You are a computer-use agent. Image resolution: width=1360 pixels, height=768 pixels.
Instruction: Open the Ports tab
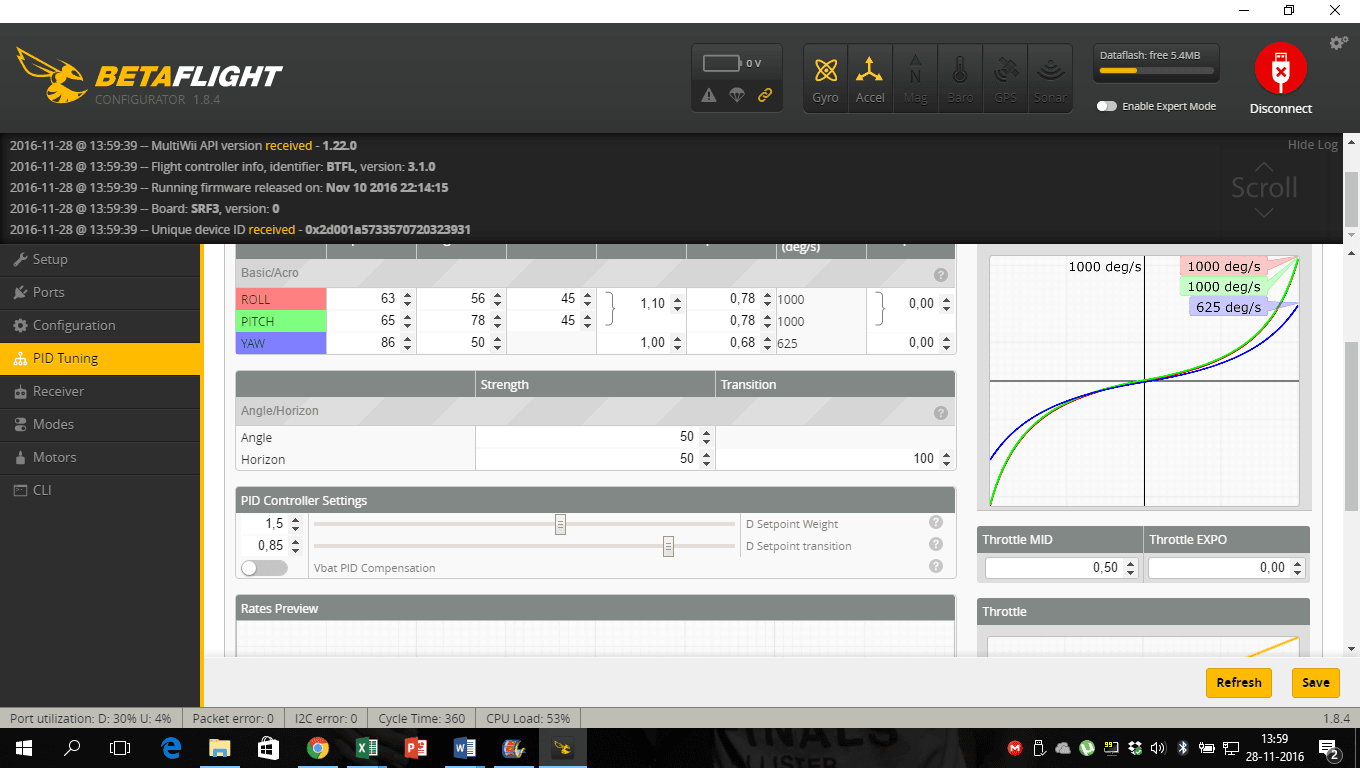tap(100, 292)
